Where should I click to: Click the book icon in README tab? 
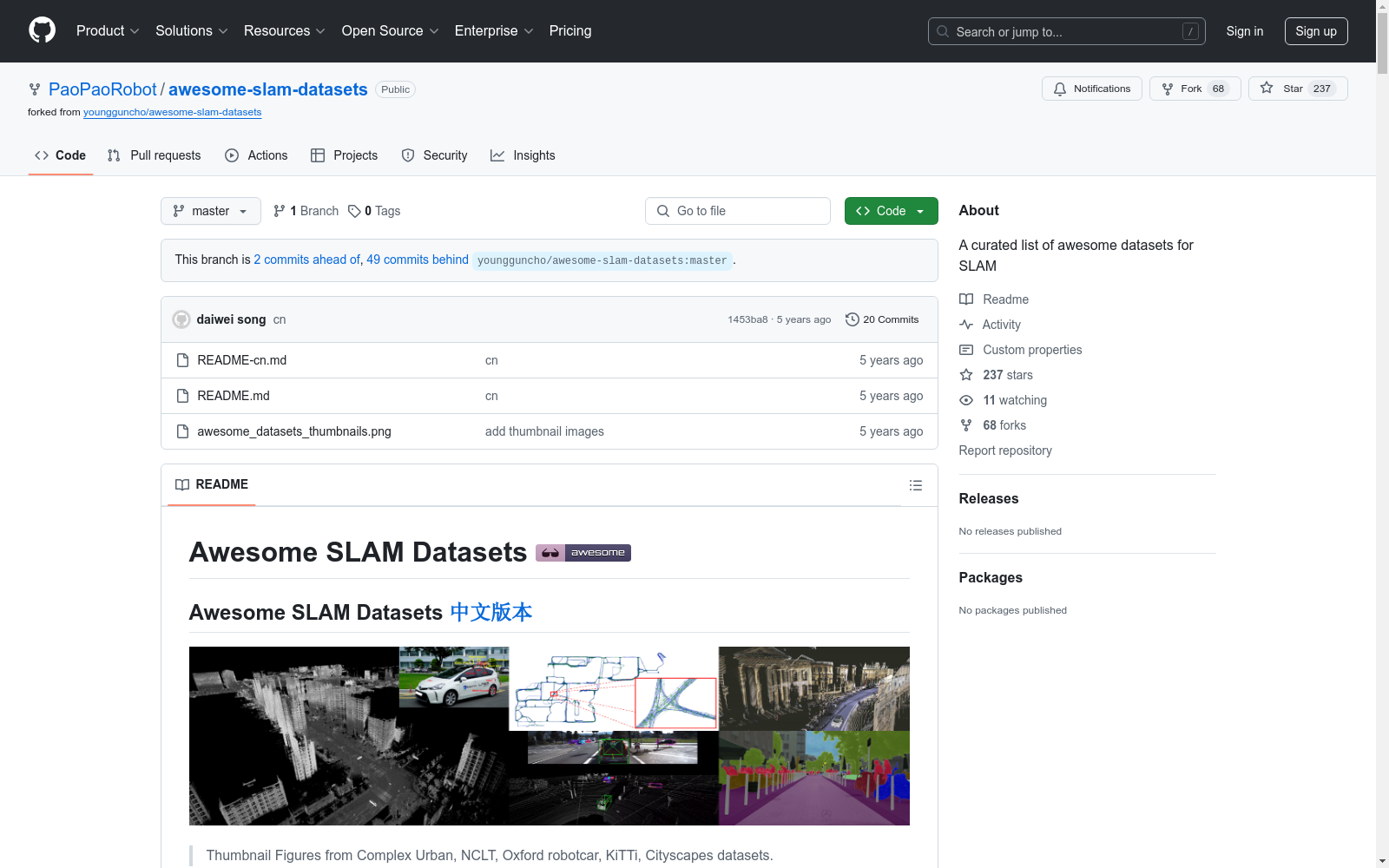pyautogui.click(x=182, y=484)
